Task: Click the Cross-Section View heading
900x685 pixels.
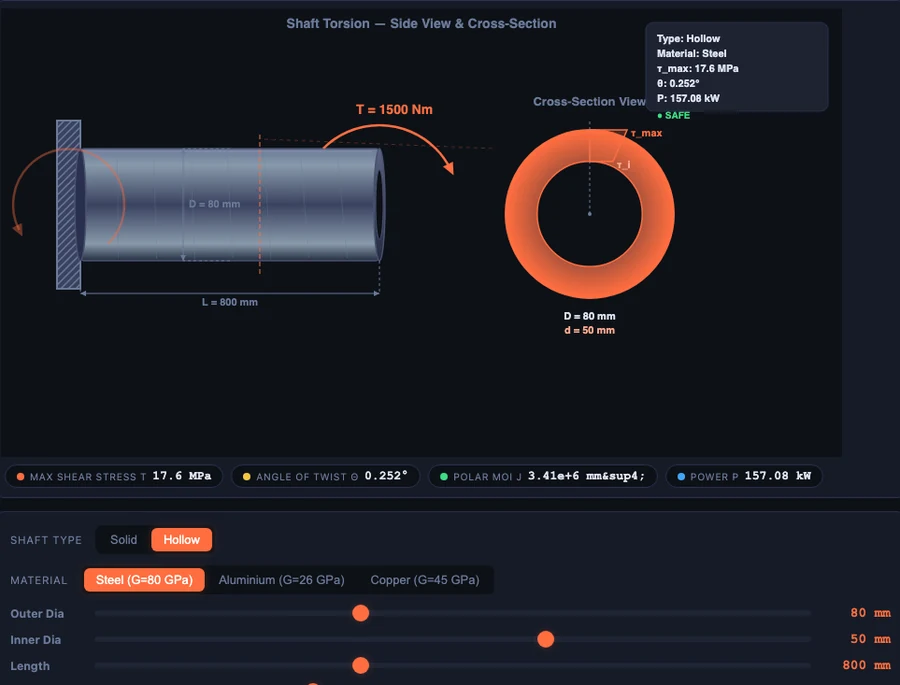Action: pyautogui.click(x=589, y=102)
